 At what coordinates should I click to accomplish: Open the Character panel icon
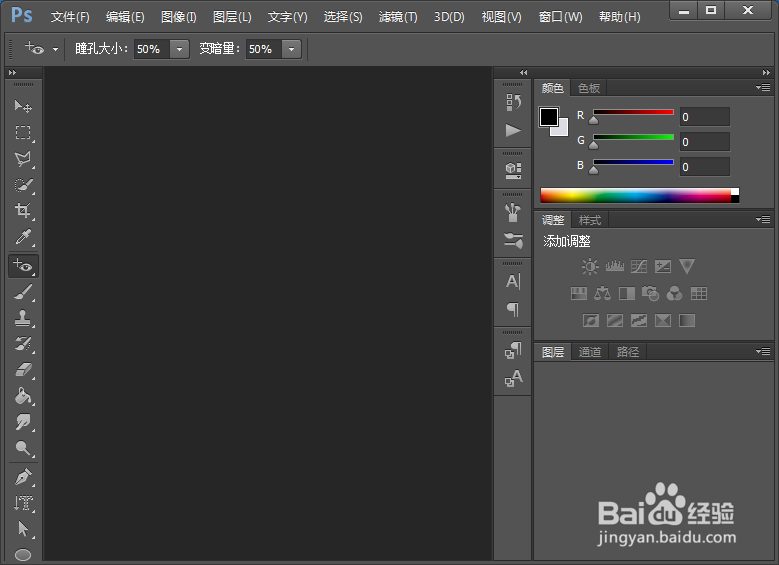[x=513, y=281]
